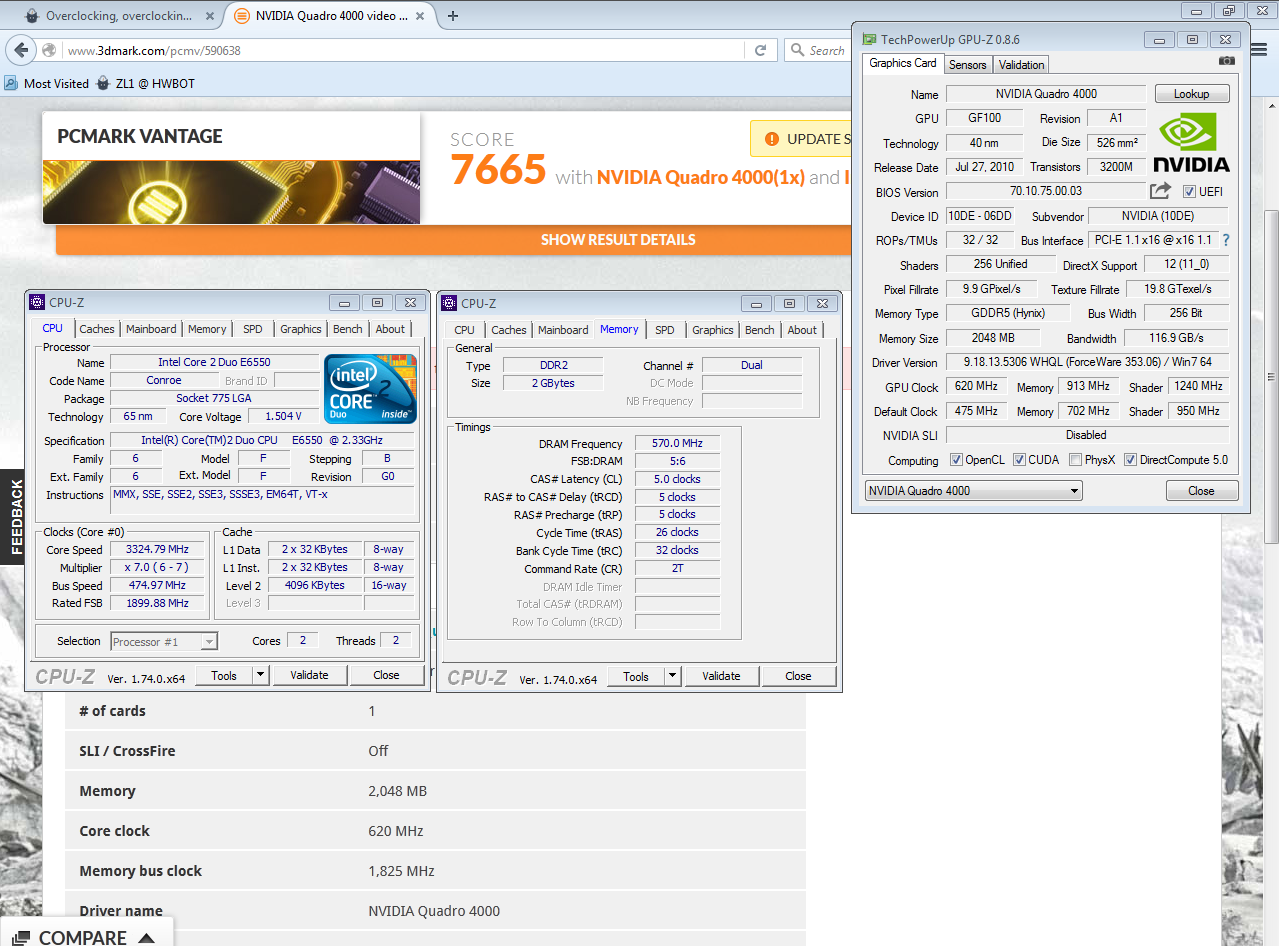Open the Graphics tab in left CPU-Z
Image resolution: width=1279 pixels, height=946 pixels.
click(301, 329)
